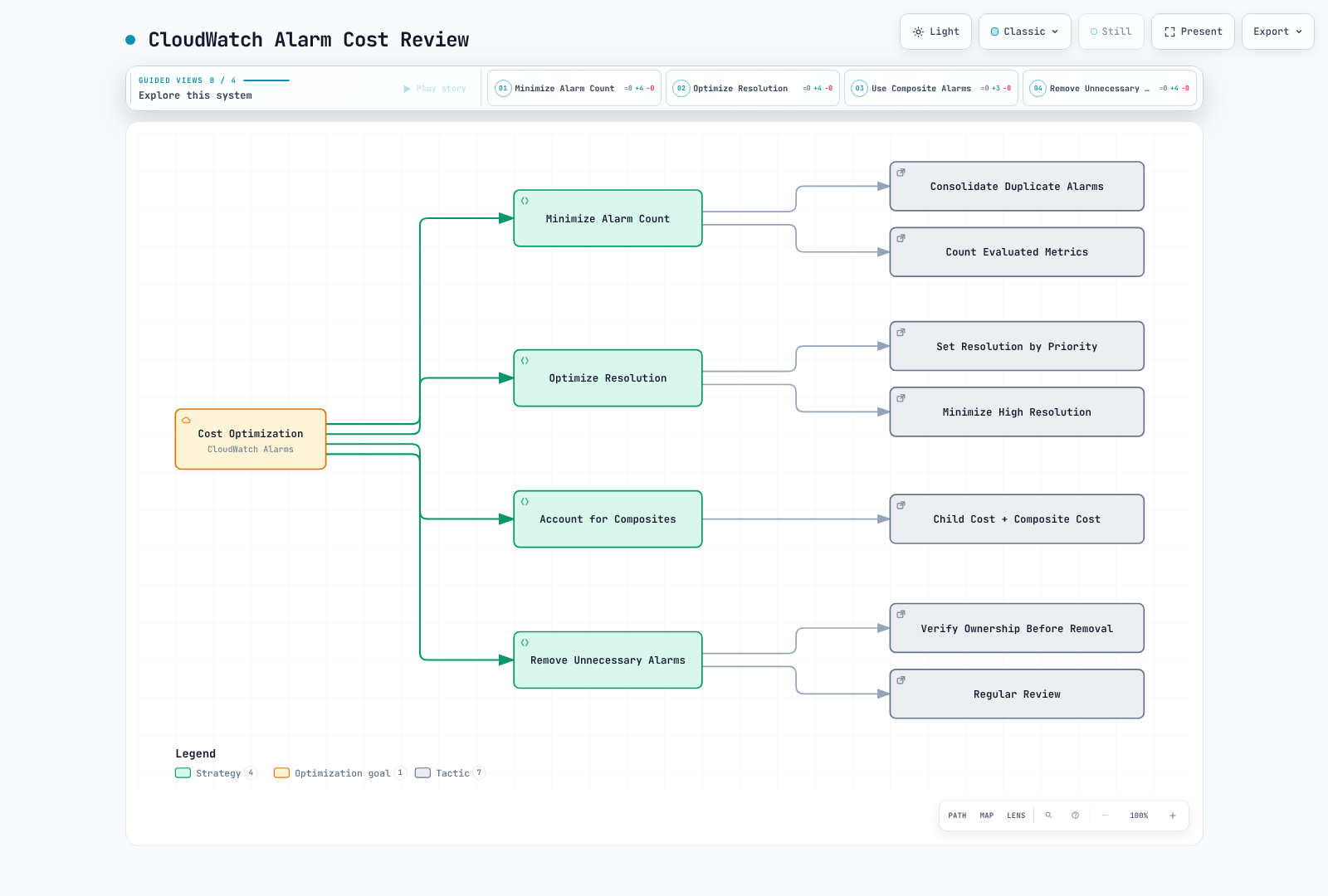Screen dimensions: 1328x896
Task: Select the Consolidate Duplicate Alarms tactic
Action: (1017, 186)
